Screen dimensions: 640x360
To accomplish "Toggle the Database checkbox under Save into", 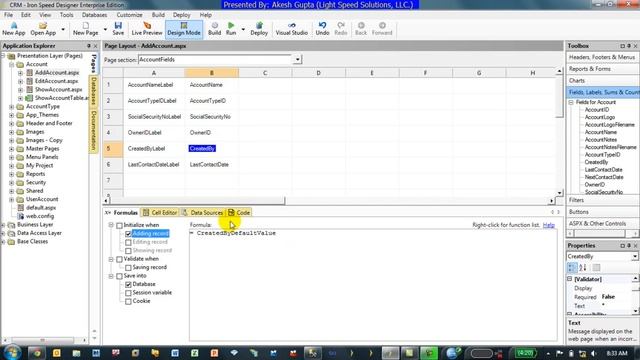I will click(128, 284).
